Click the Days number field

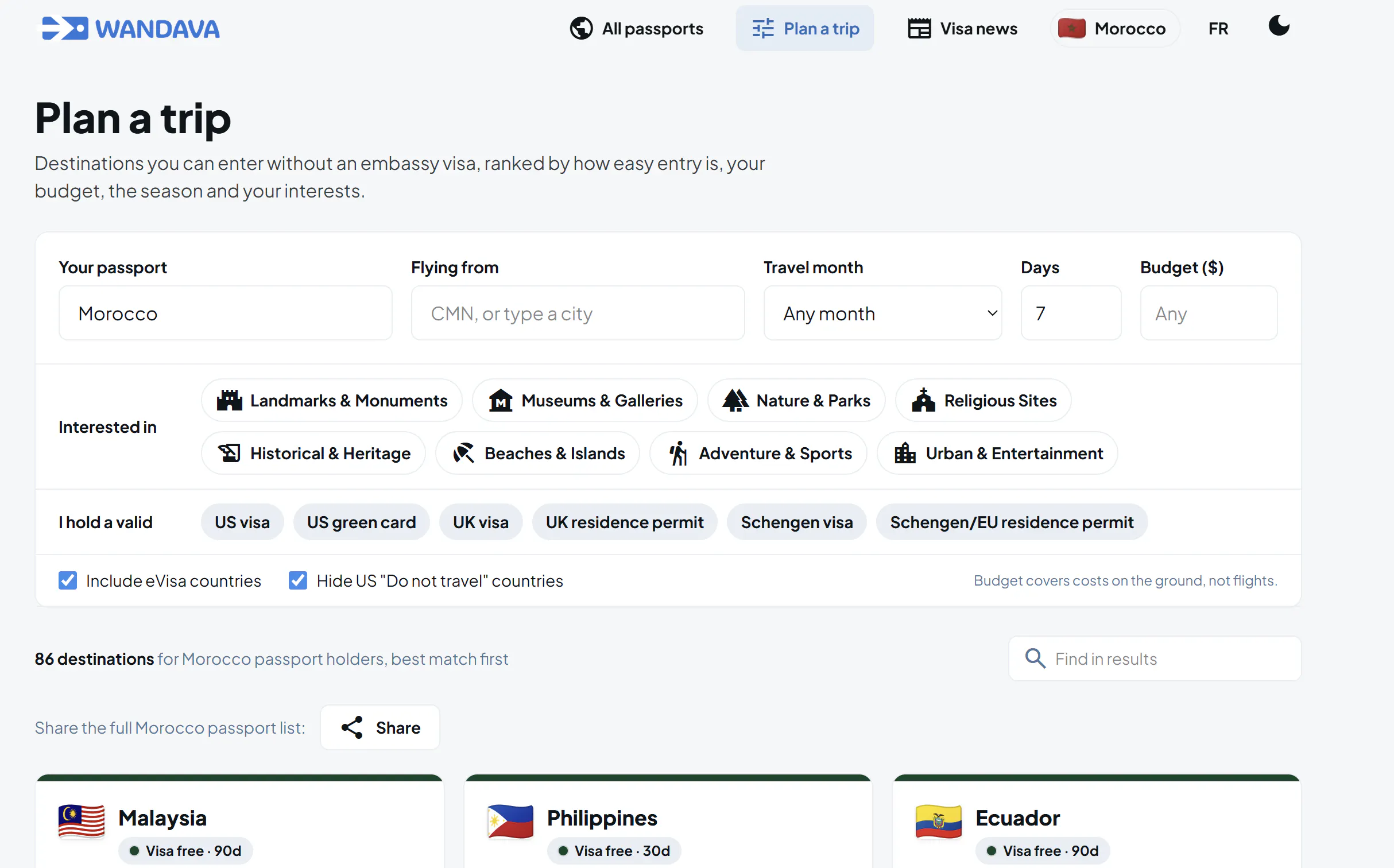(x=1071, y=313)
